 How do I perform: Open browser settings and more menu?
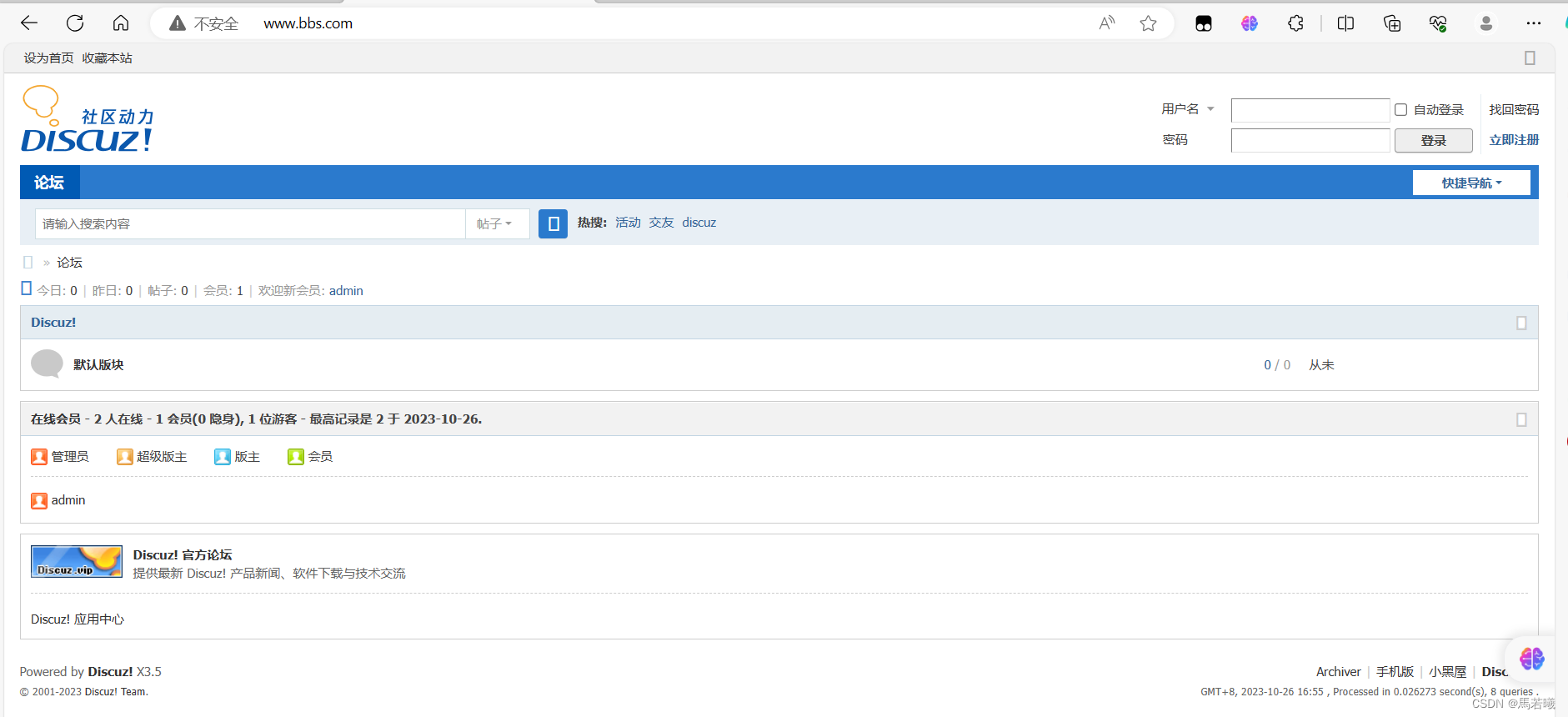(1534, 23)
